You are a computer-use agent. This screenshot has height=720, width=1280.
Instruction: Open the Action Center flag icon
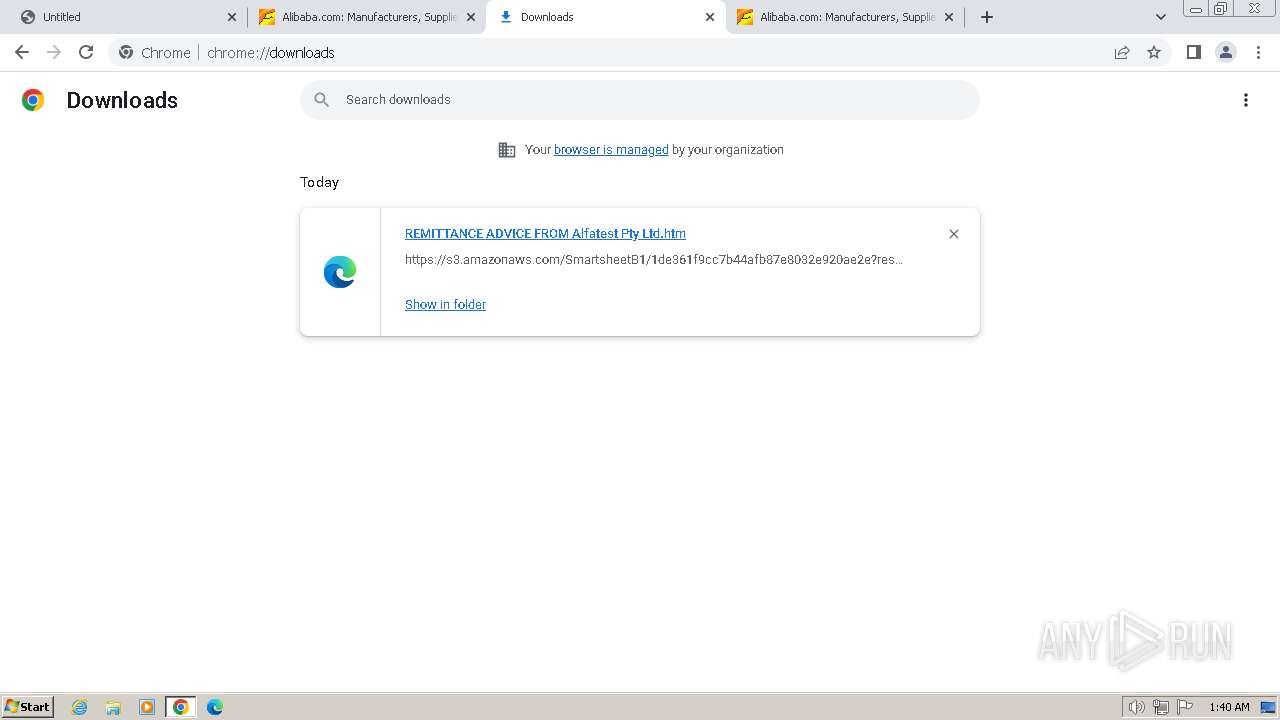pos(1185,707)
